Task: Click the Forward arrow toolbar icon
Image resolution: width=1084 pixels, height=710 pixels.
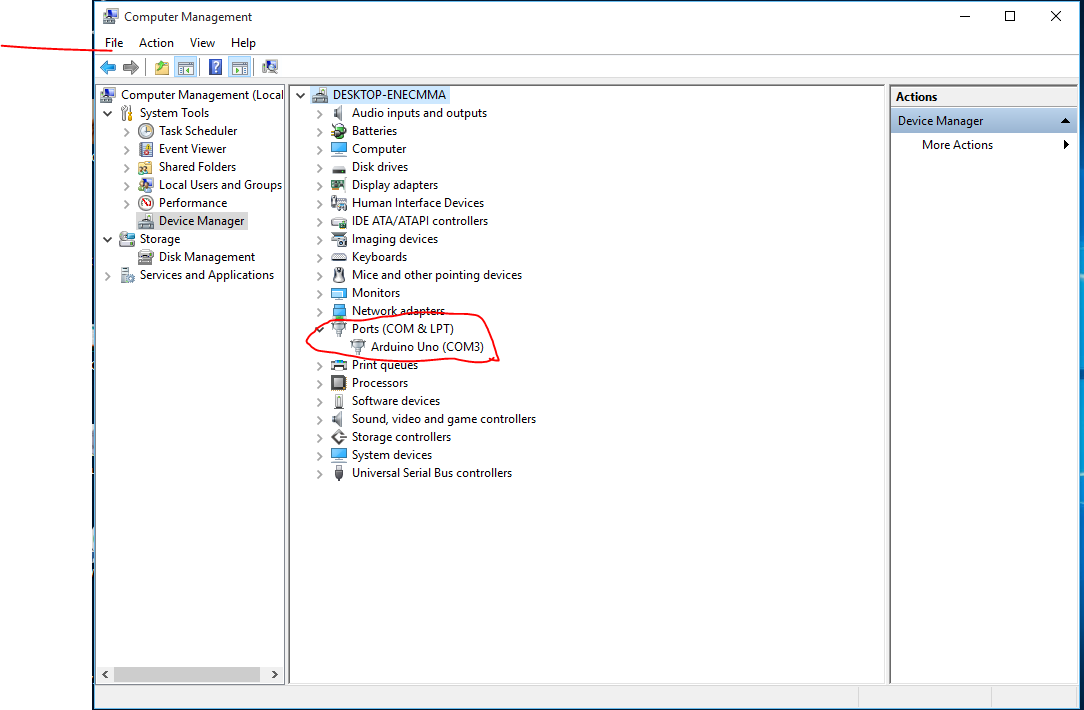Action: point(130,67)
